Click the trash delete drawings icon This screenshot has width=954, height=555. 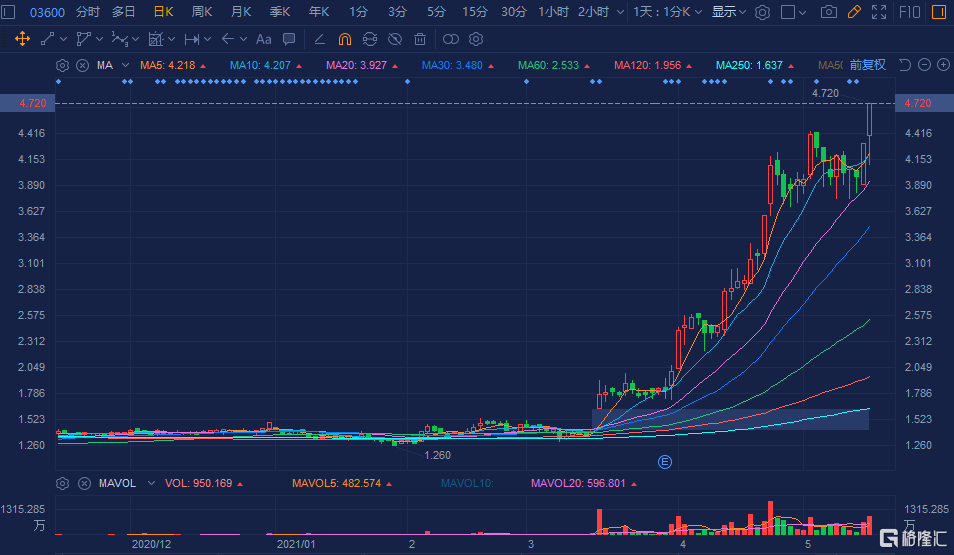click(420, 39)
